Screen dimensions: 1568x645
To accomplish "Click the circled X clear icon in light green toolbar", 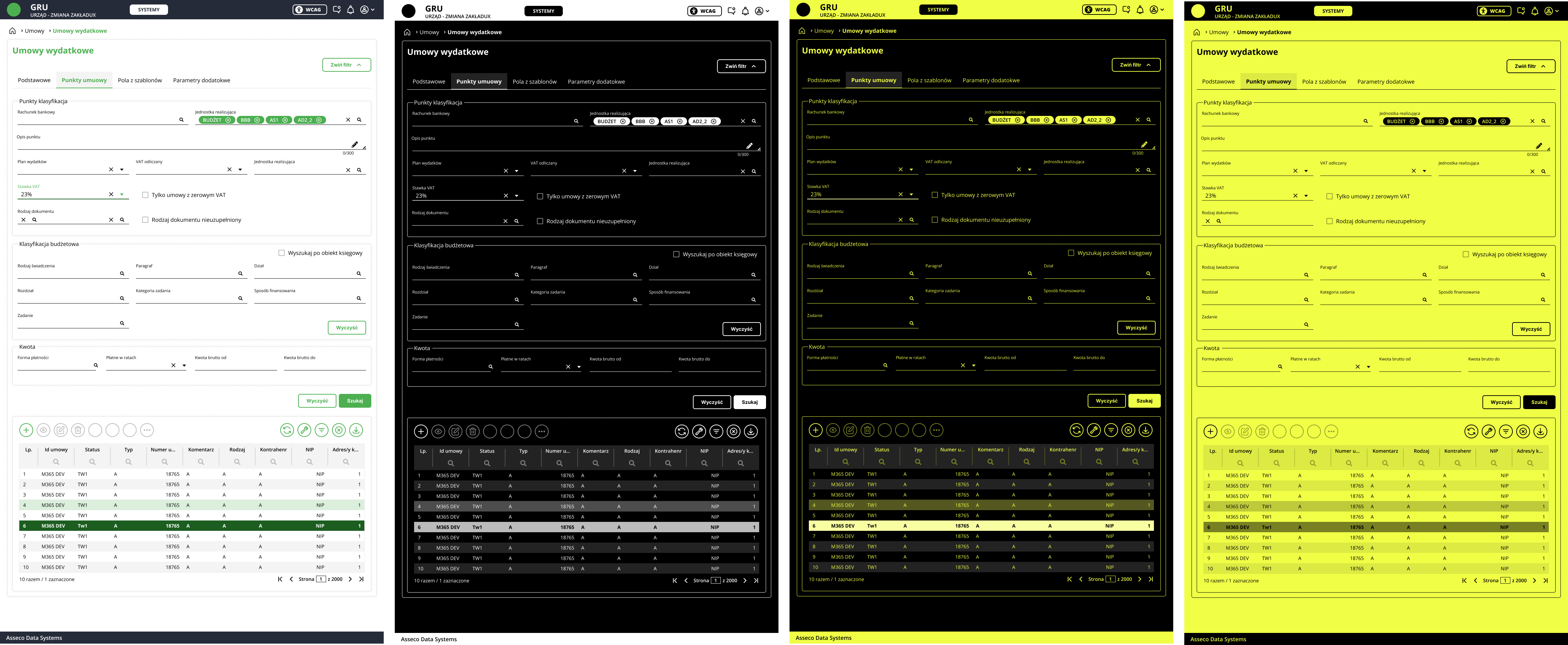I will pyautogui.click(x=339, y=430).
